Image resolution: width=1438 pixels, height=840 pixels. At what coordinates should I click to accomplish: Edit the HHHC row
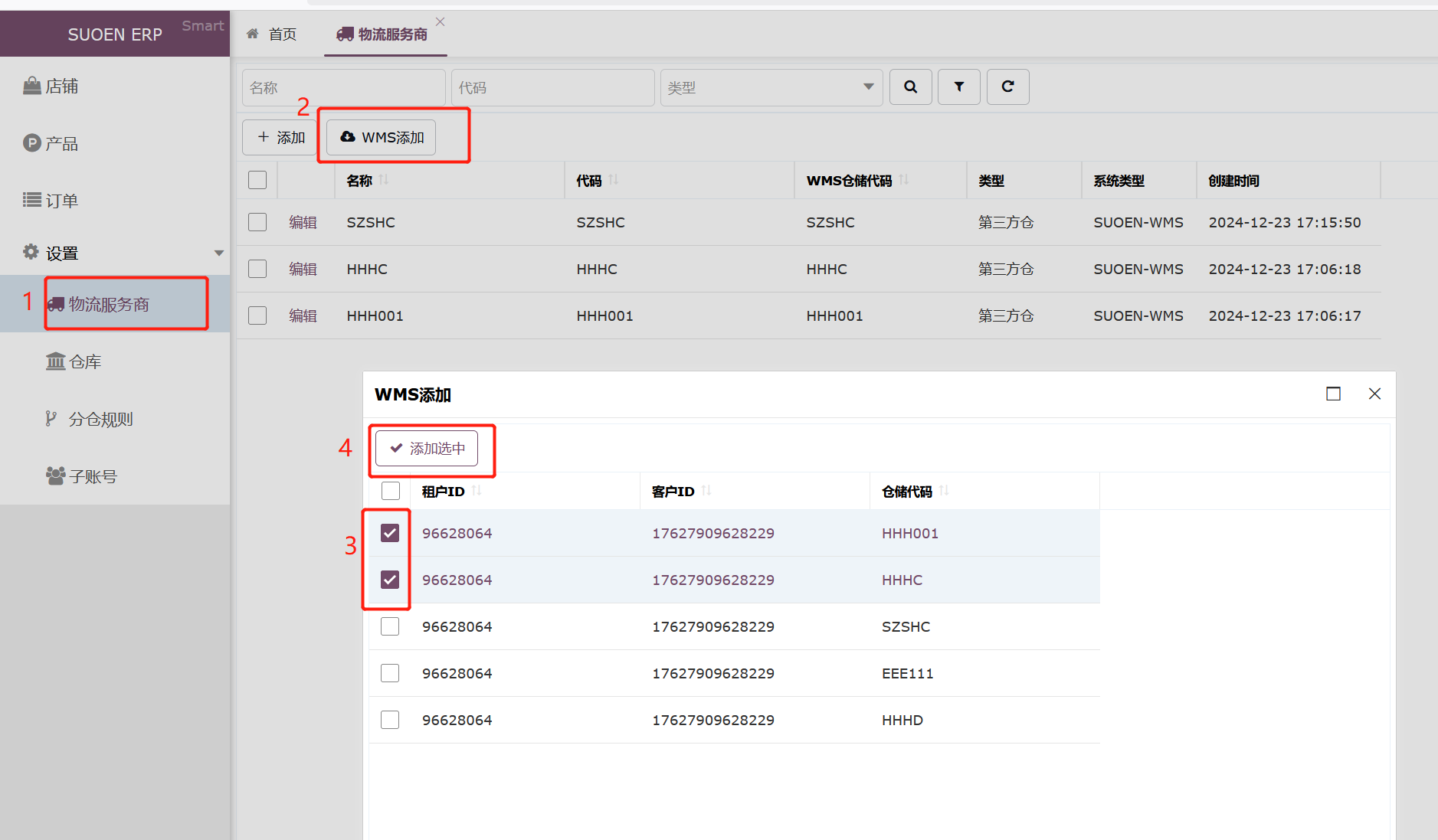point(303,269)
